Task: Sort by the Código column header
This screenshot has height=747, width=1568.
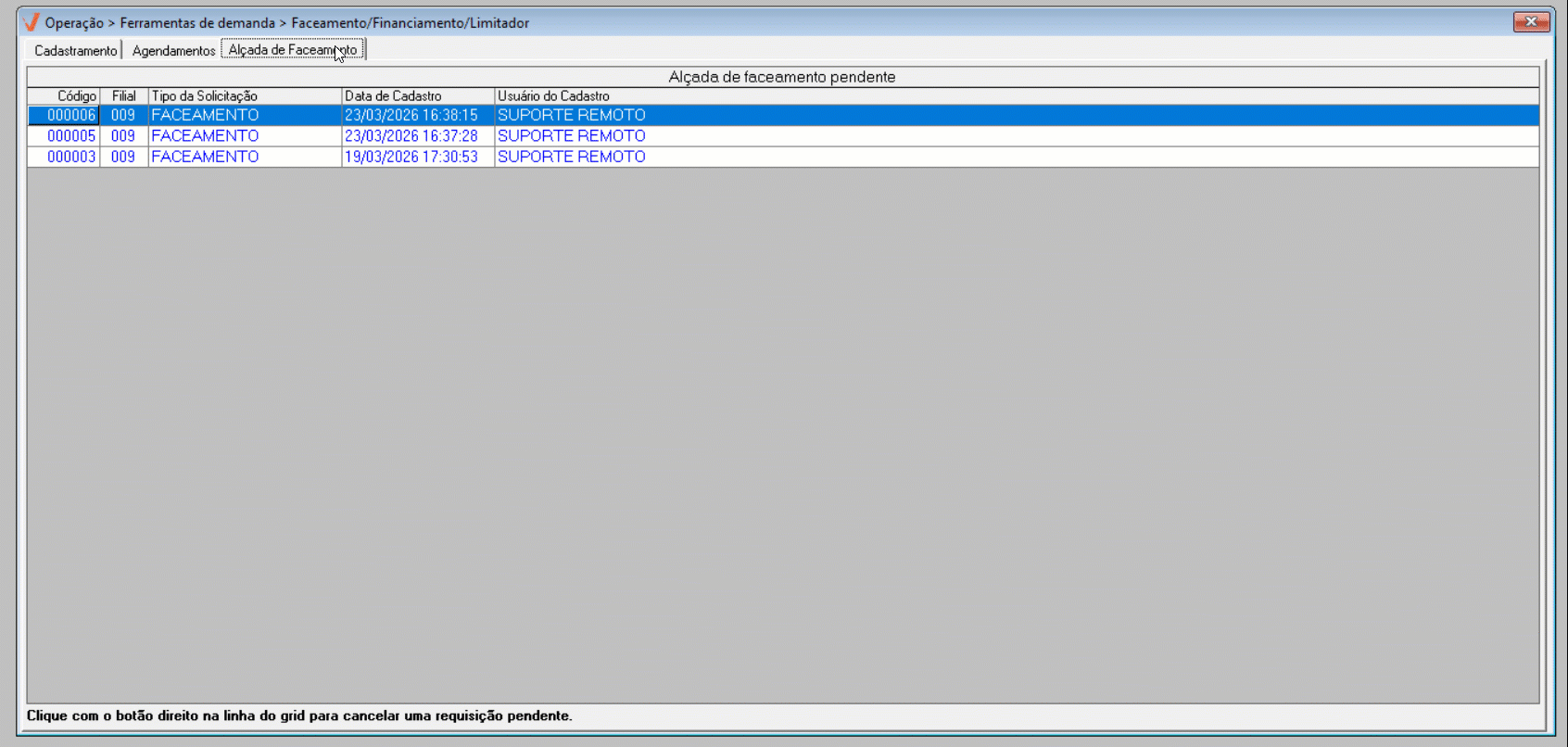Action: [64, 96]
